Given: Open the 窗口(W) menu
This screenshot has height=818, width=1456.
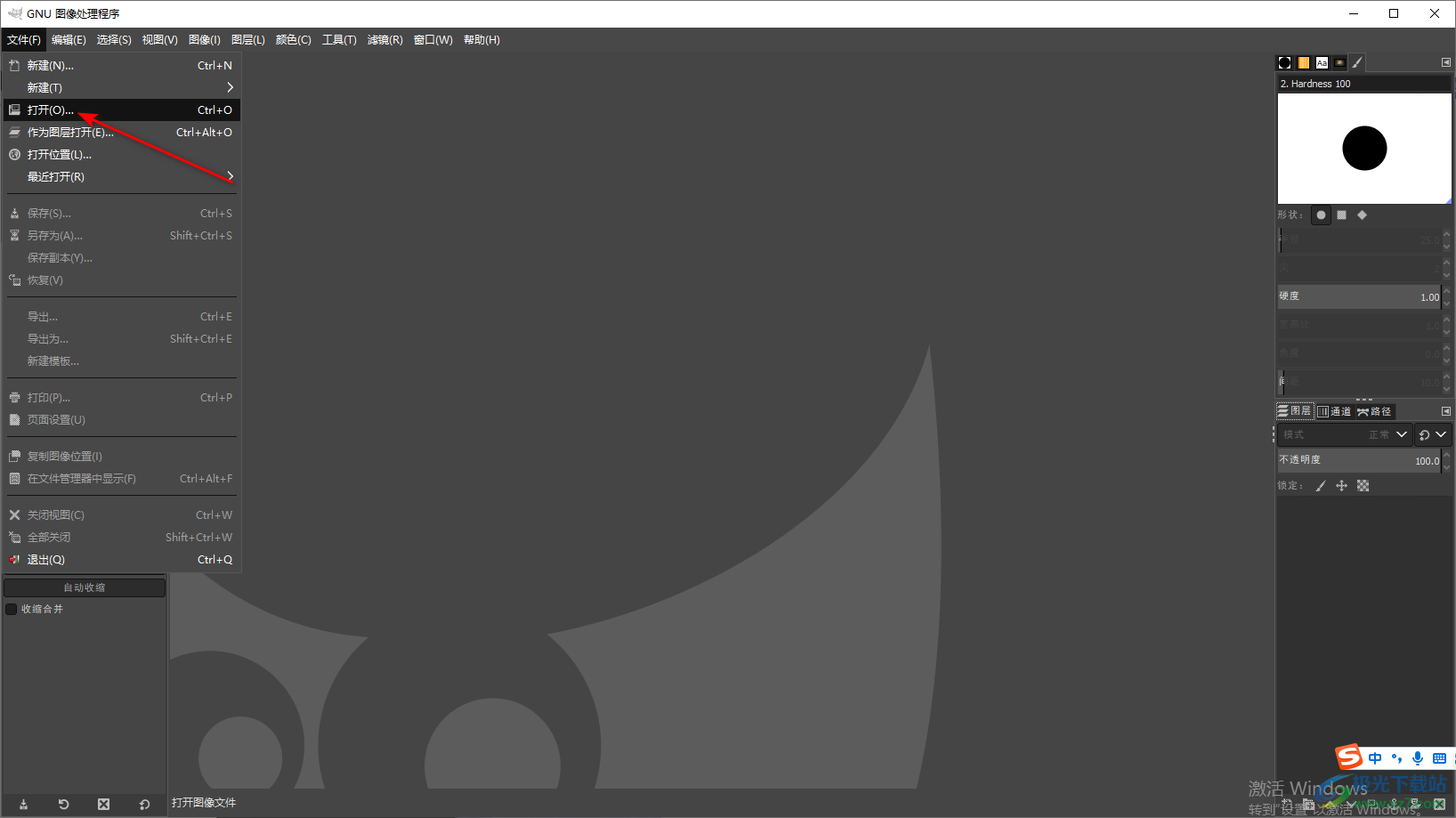Looking at the screenshot, I should click(433, 40).
